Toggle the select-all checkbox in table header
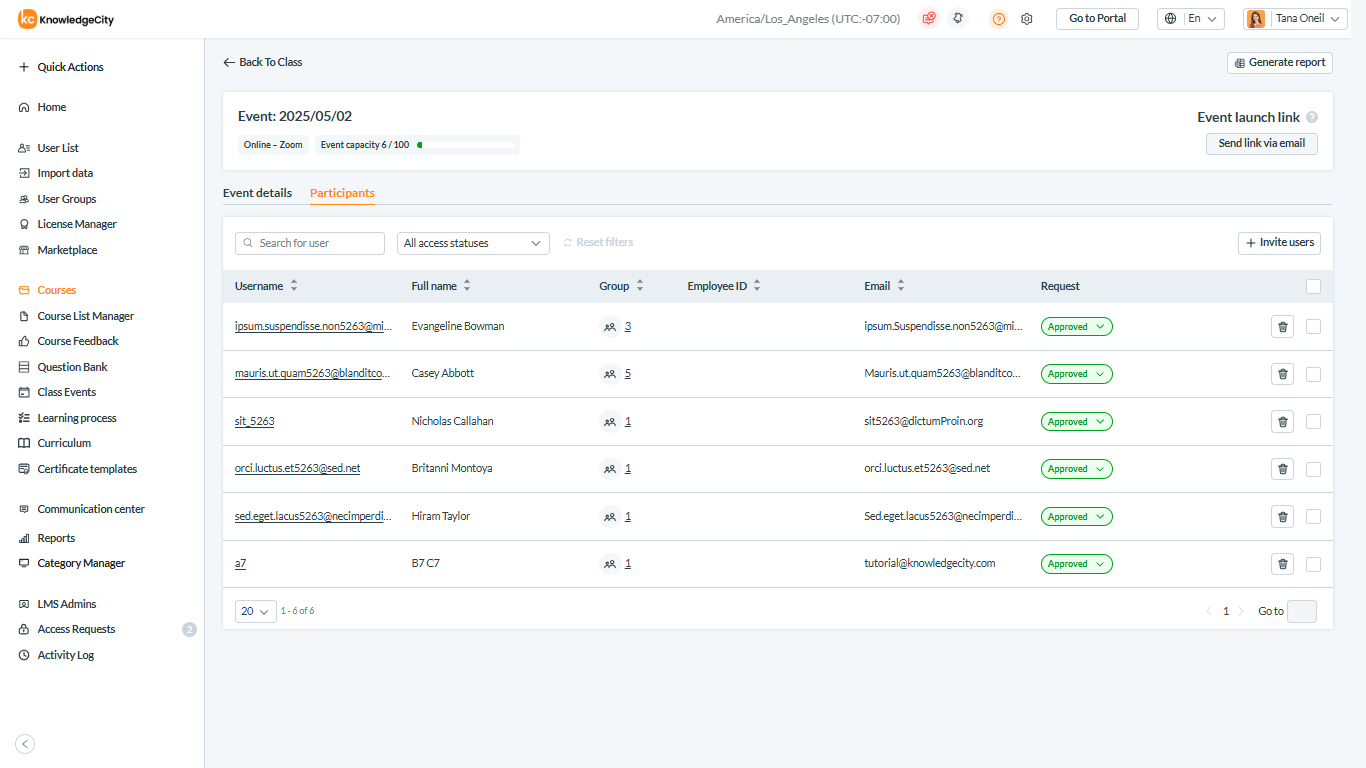 1313,287
